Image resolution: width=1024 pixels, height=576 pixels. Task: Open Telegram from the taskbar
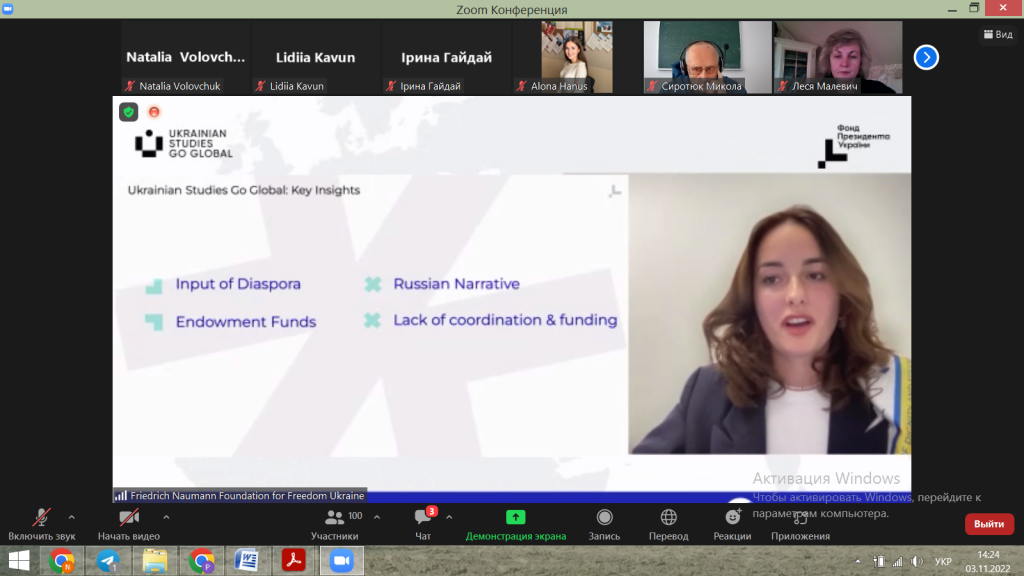tap(108, 561)
